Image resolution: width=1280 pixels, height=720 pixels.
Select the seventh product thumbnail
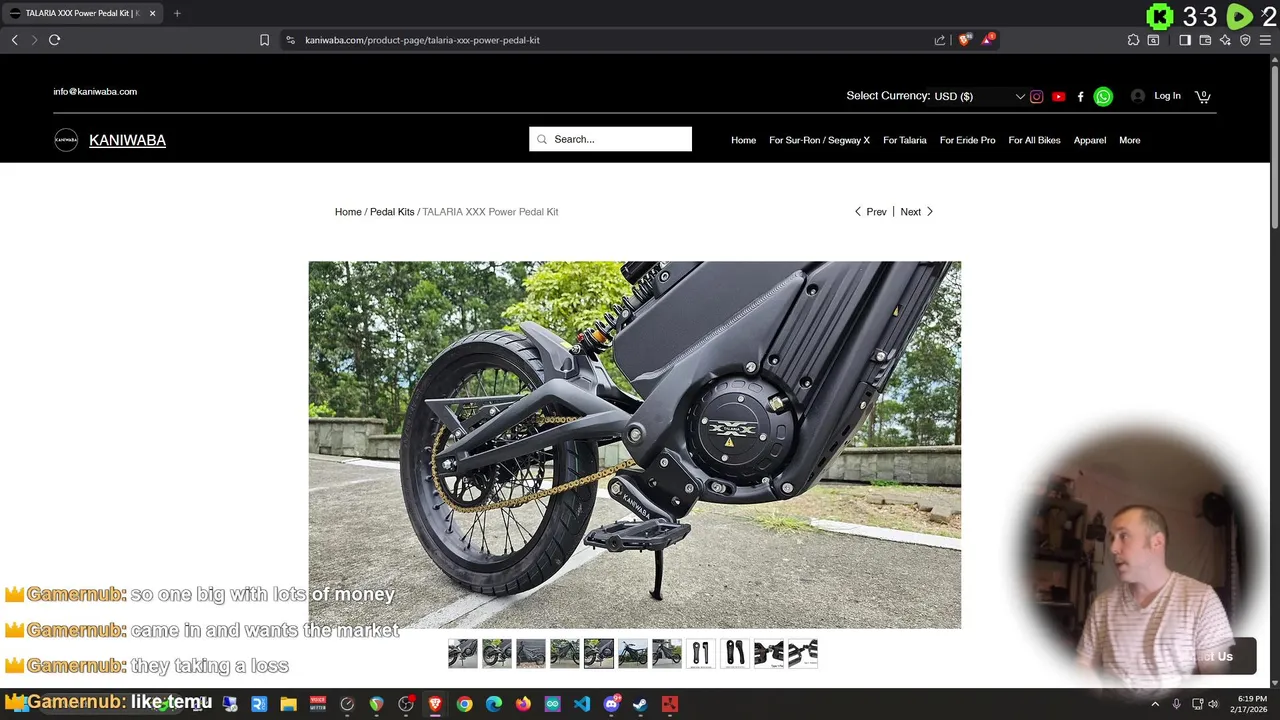[x=667, y=653]
